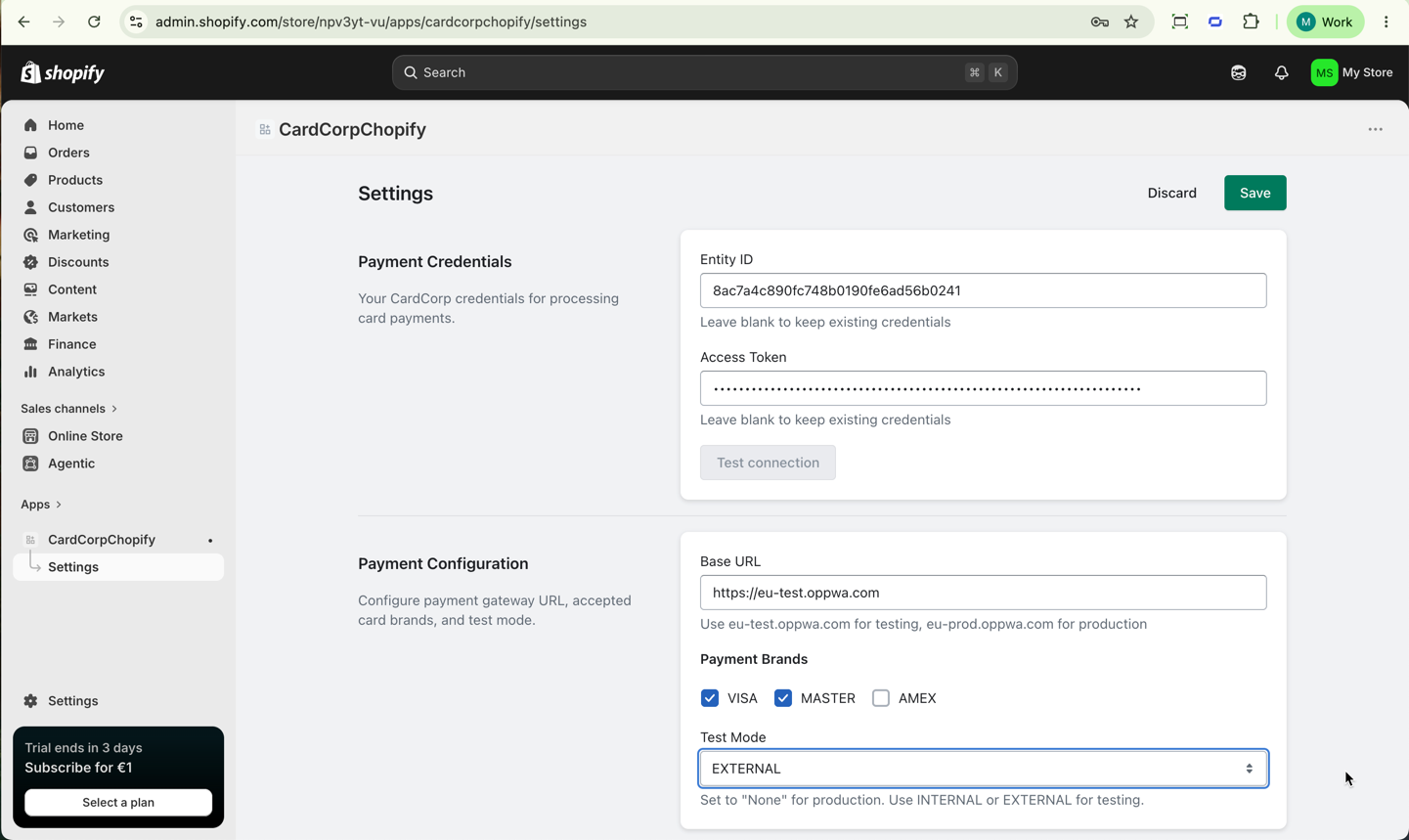The image size is (1409, 840).
Task: Click the Online Store icon
Action: (x=30, y=436)
